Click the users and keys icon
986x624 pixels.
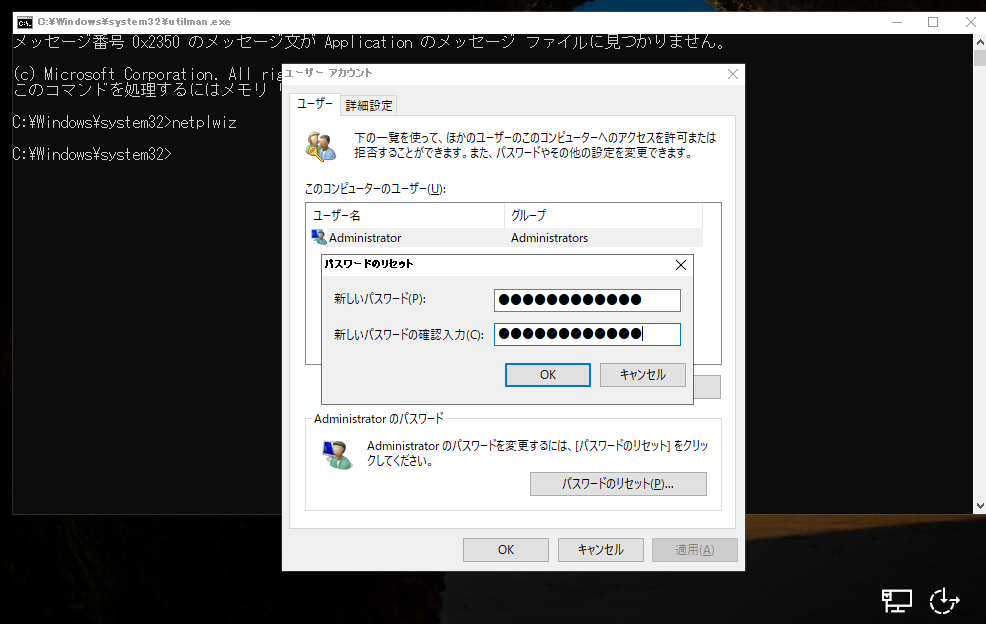click(321, 146)
